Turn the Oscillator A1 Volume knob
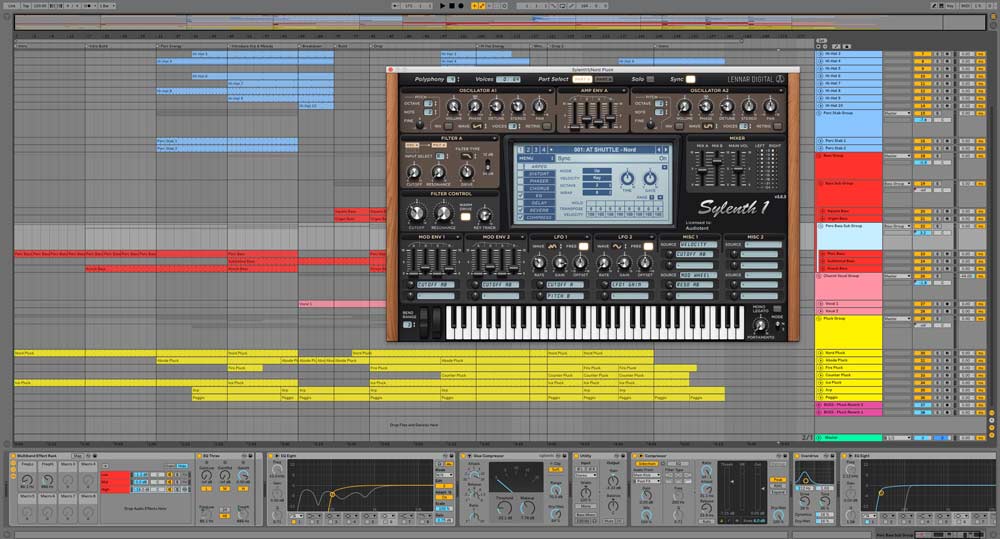Image resolution: width=1000 pixels, height=539 pixels. pos(454,106)
